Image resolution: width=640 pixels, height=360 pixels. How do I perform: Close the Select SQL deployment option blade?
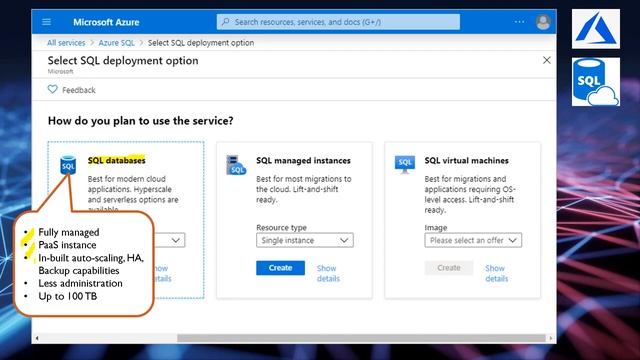point(547,60)
